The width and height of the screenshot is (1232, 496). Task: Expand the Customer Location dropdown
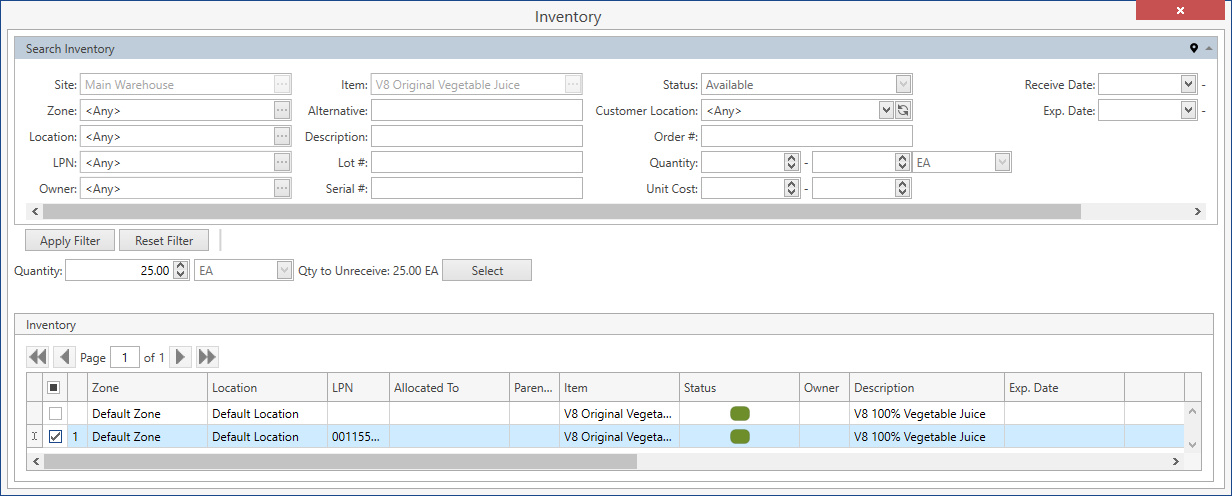886,111
